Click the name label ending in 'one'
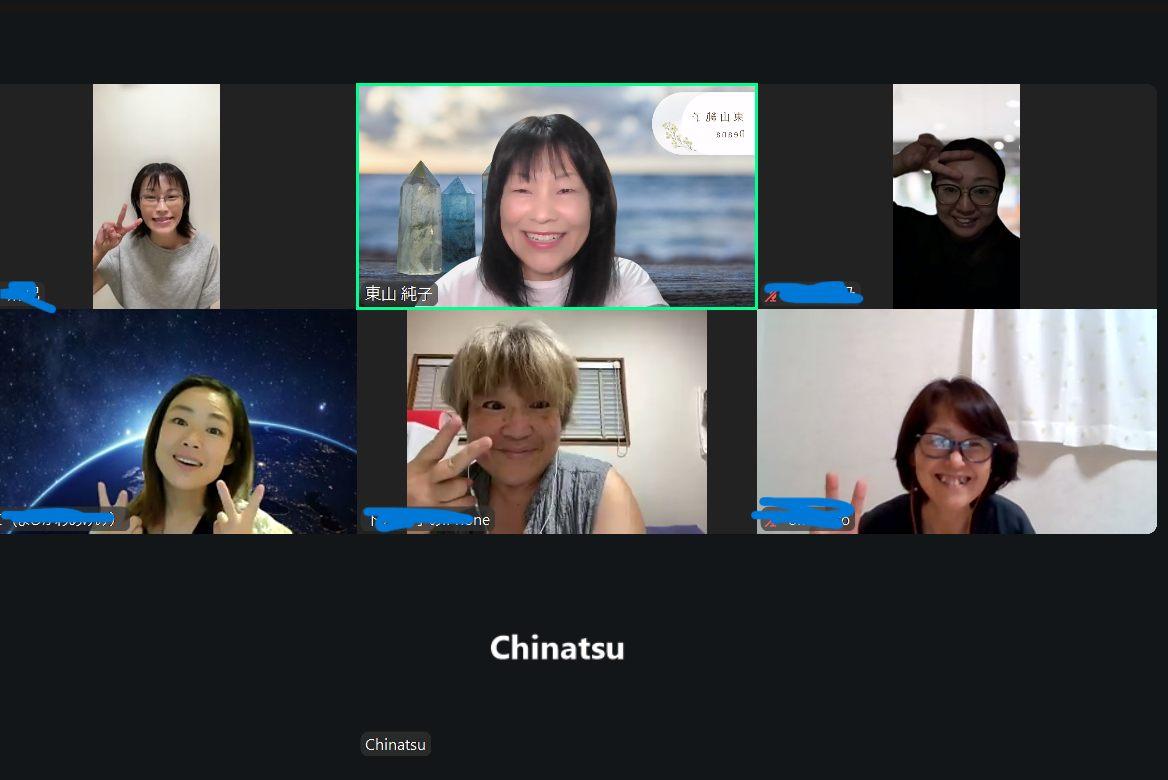 click(x=428, y=520)
